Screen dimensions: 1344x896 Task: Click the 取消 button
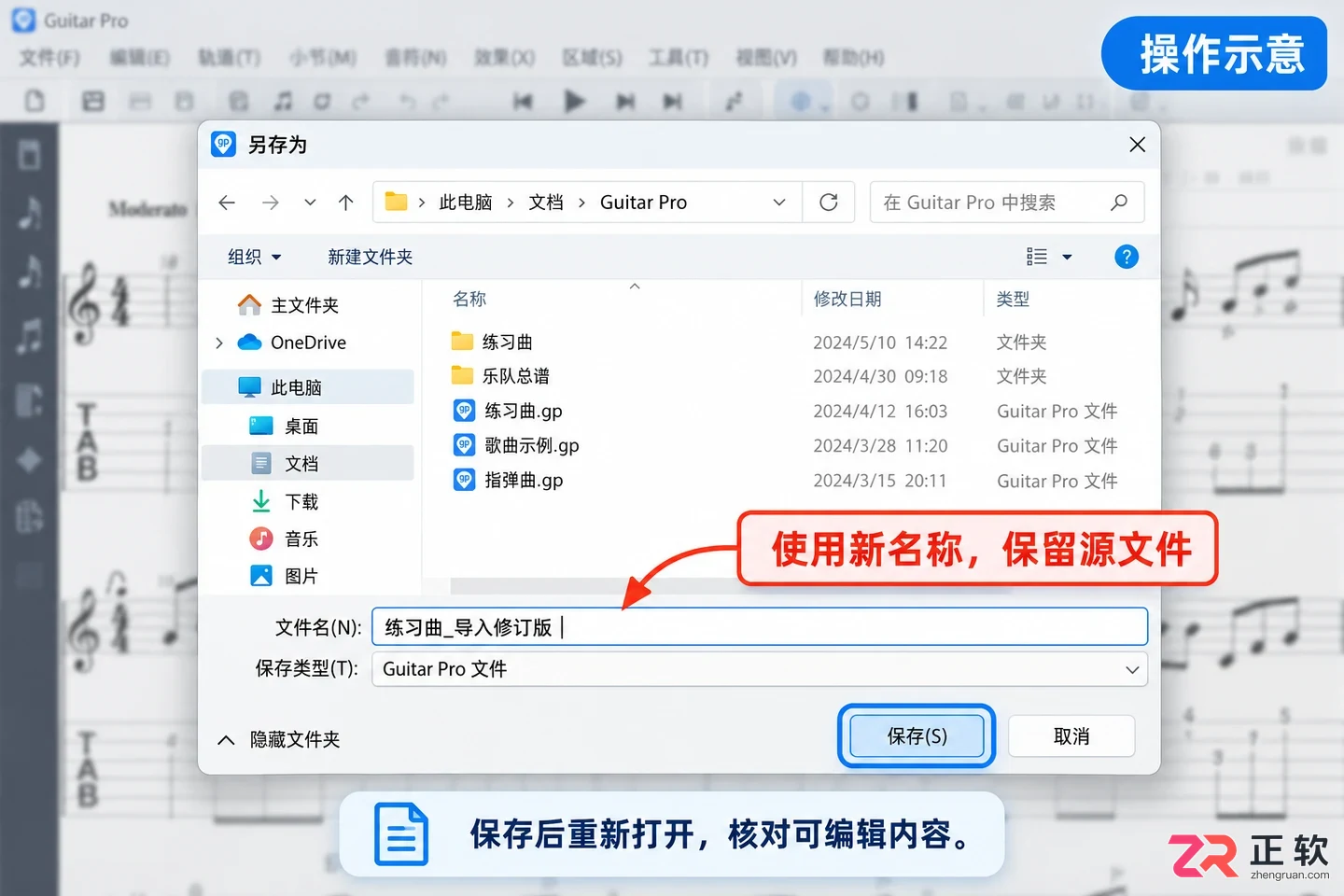[1071, 736]
